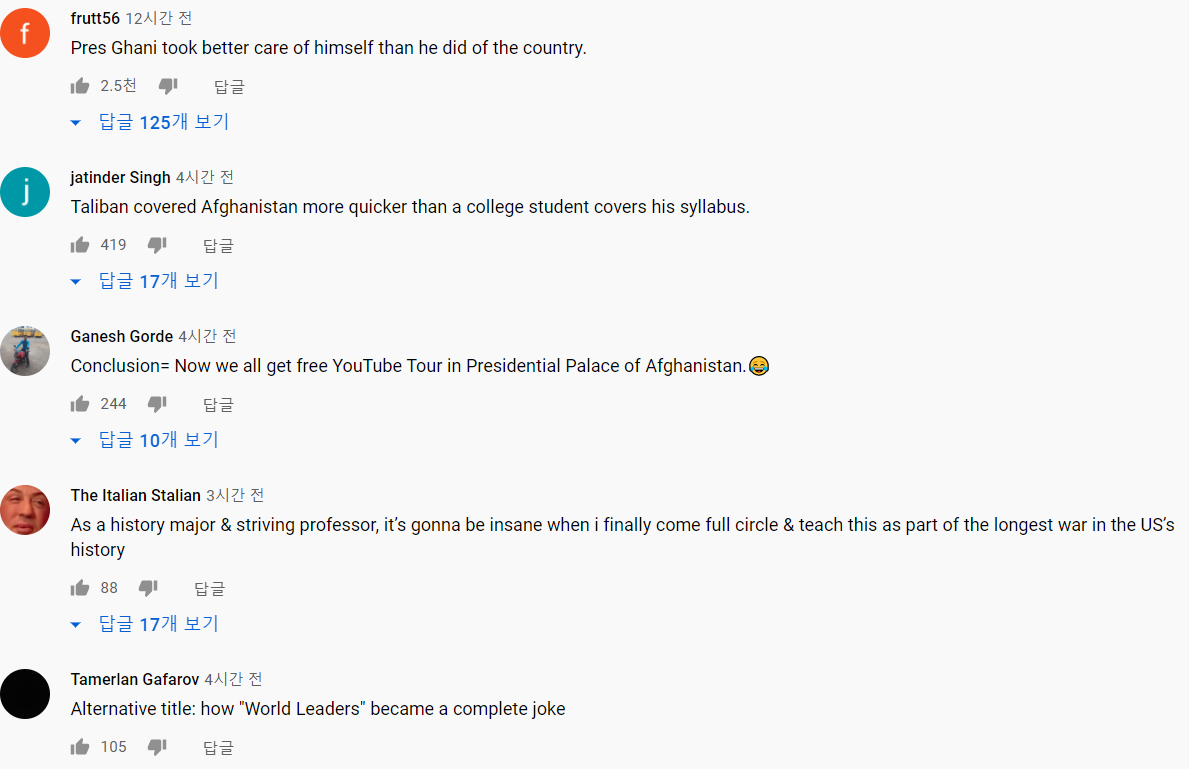Open Ganesh Gorde's profile picture
The height and width of the screenshot is (769, 1189).
25,351
